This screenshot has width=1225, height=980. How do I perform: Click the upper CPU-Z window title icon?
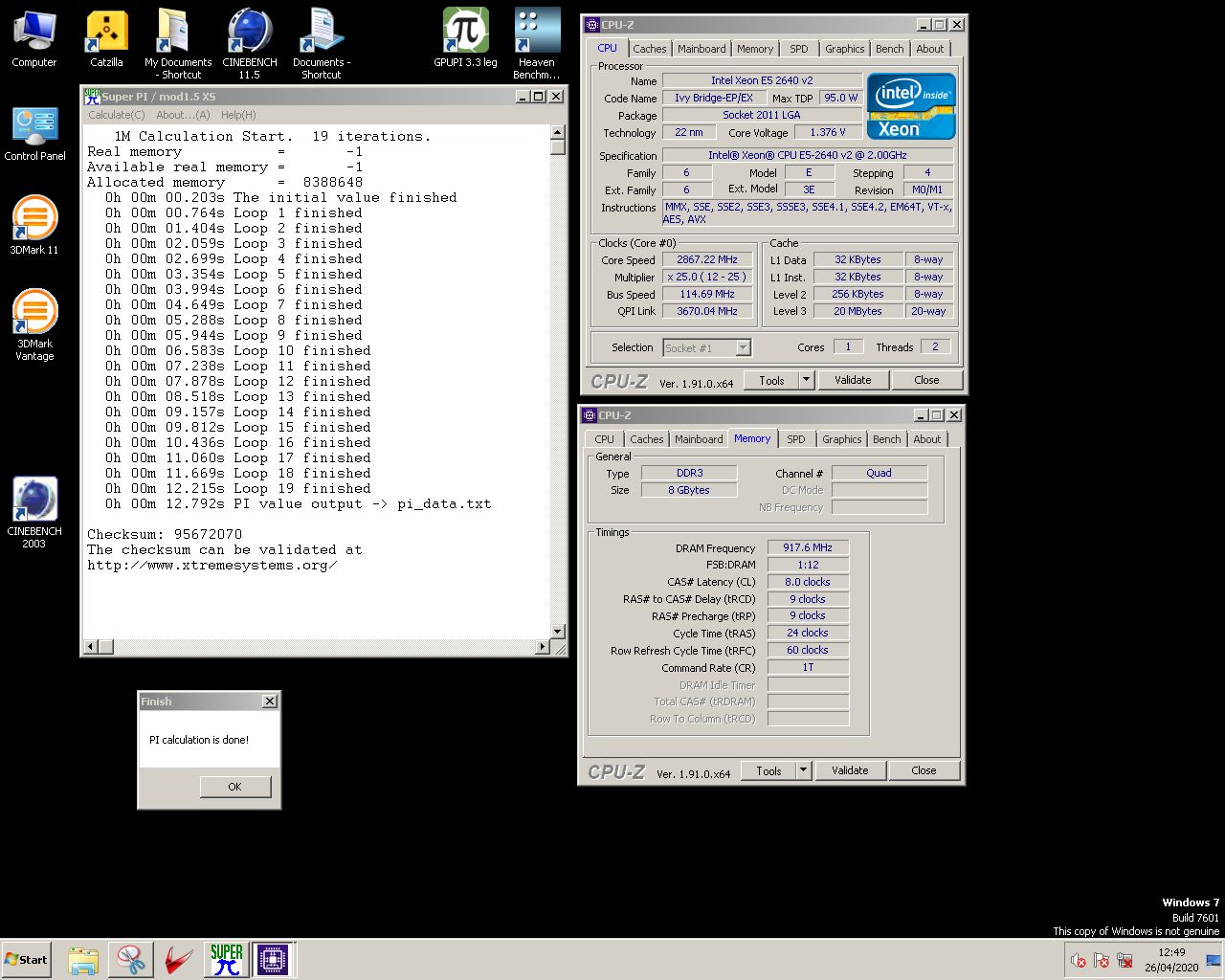[591, 25]
